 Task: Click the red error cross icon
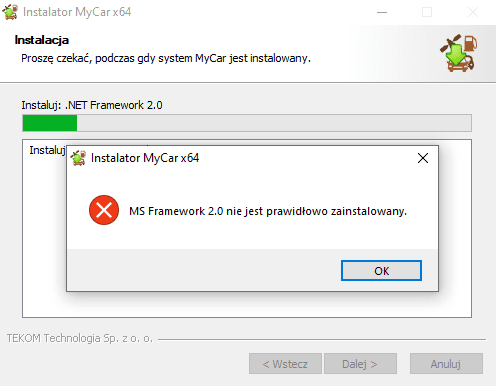[104, 210]
